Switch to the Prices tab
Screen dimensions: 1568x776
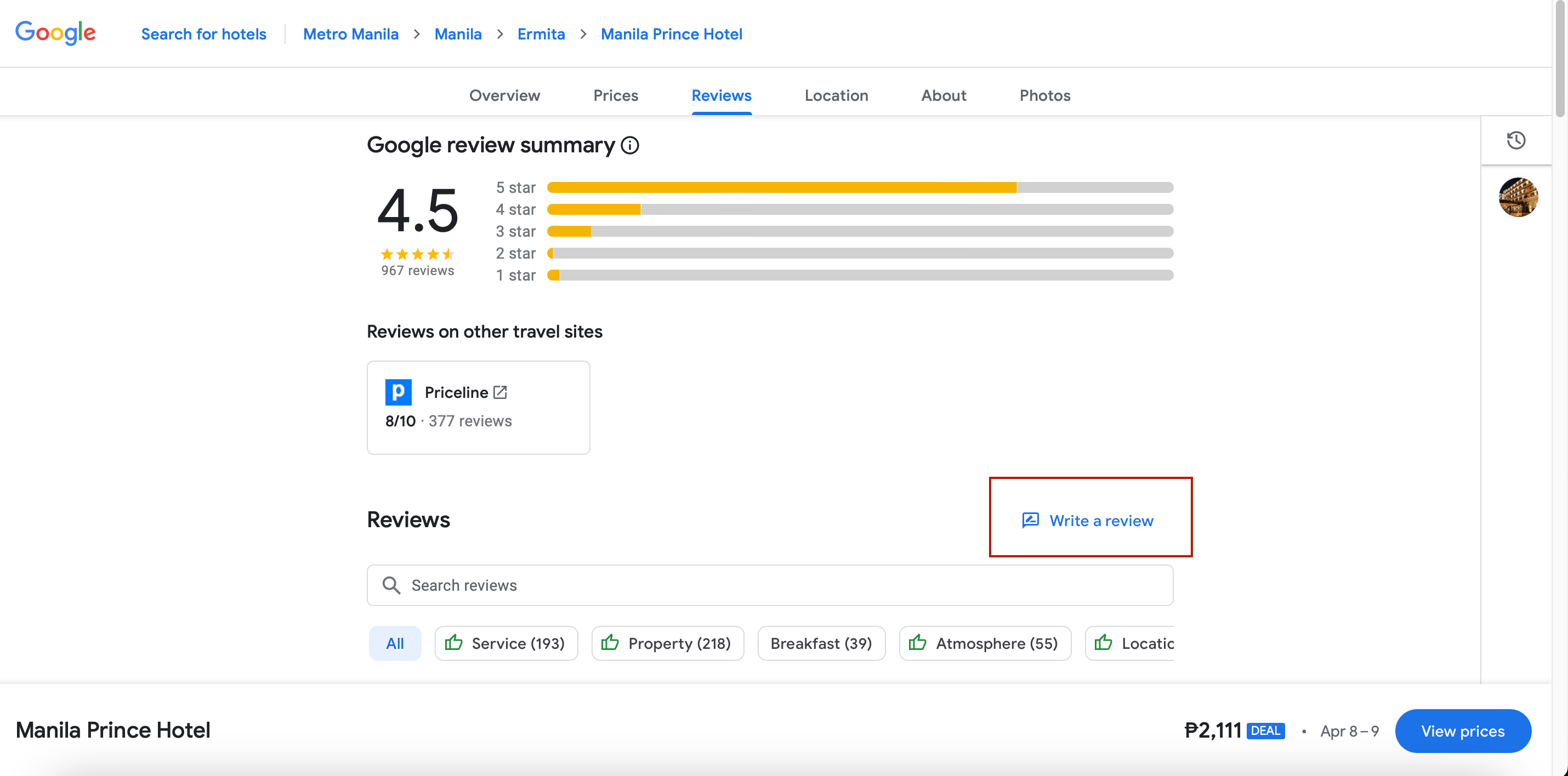(x=615, y=95)
